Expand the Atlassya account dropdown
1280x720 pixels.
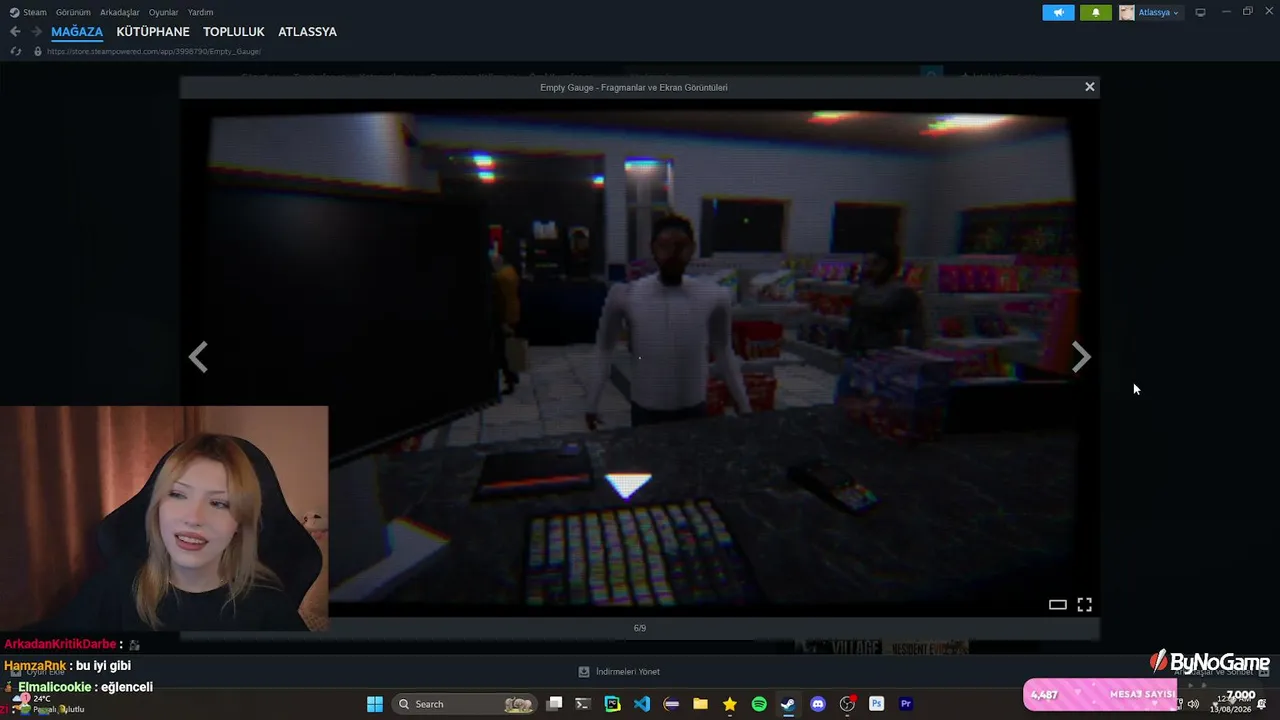tap(1159, 13)
